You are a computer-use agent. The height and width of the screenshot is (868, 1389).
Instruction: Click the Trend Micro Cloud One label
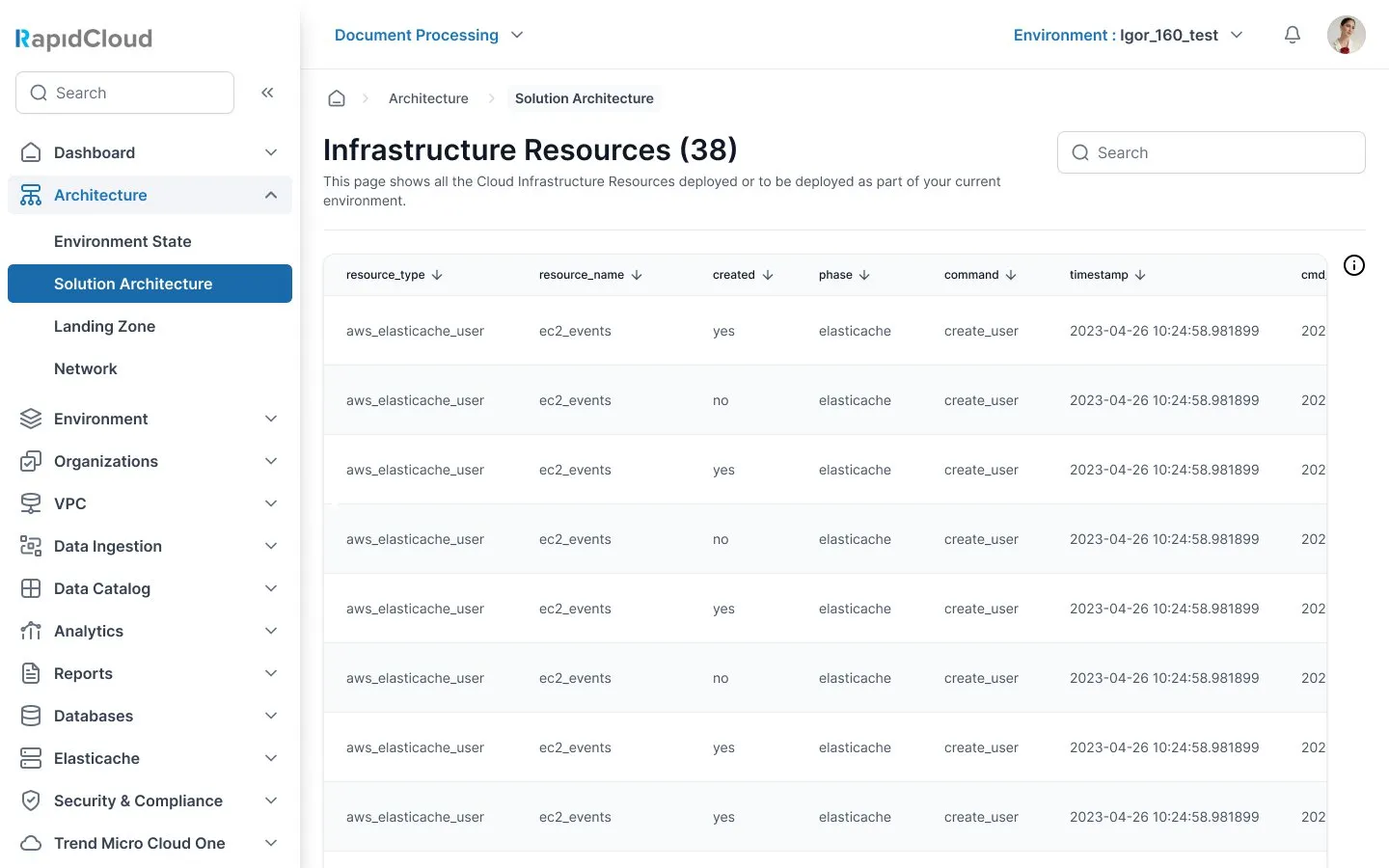tap(140, 843)
